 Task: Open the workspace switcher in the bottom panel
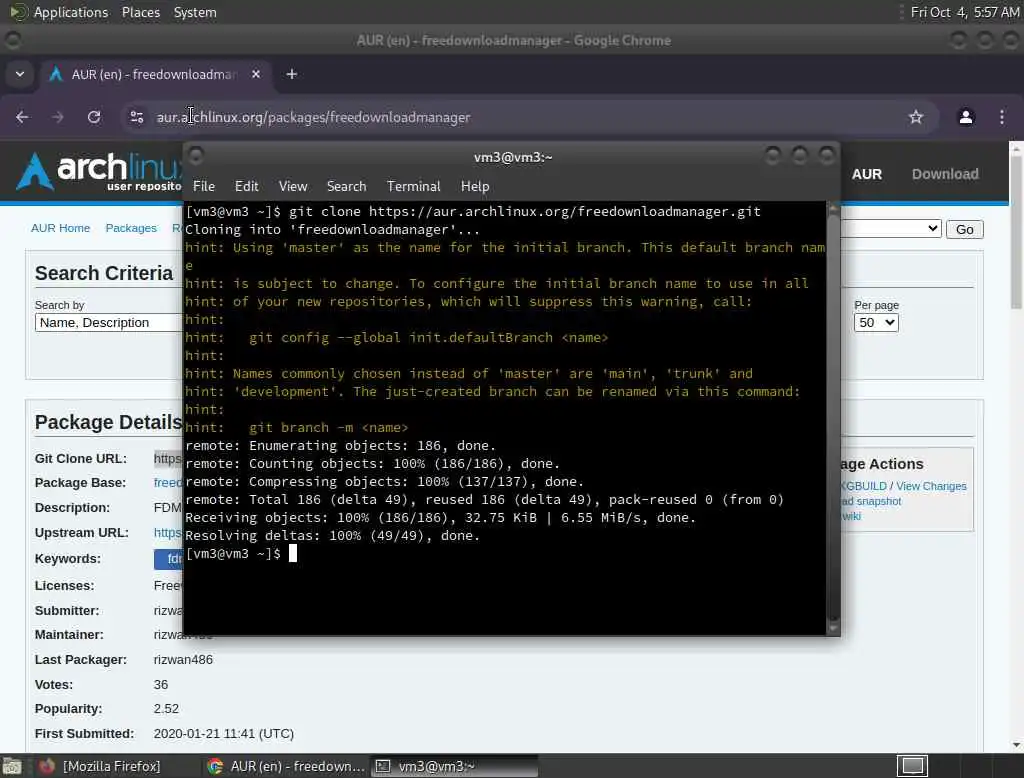[912, 766]
